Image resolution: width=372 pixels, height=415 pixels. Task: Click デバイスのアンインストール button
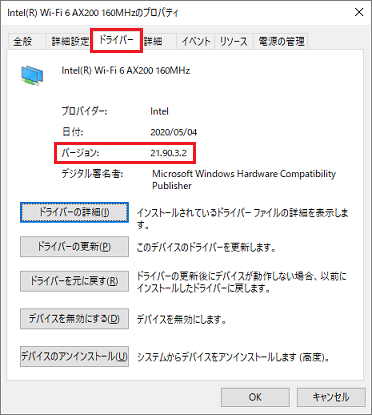(x=74, y=357)
